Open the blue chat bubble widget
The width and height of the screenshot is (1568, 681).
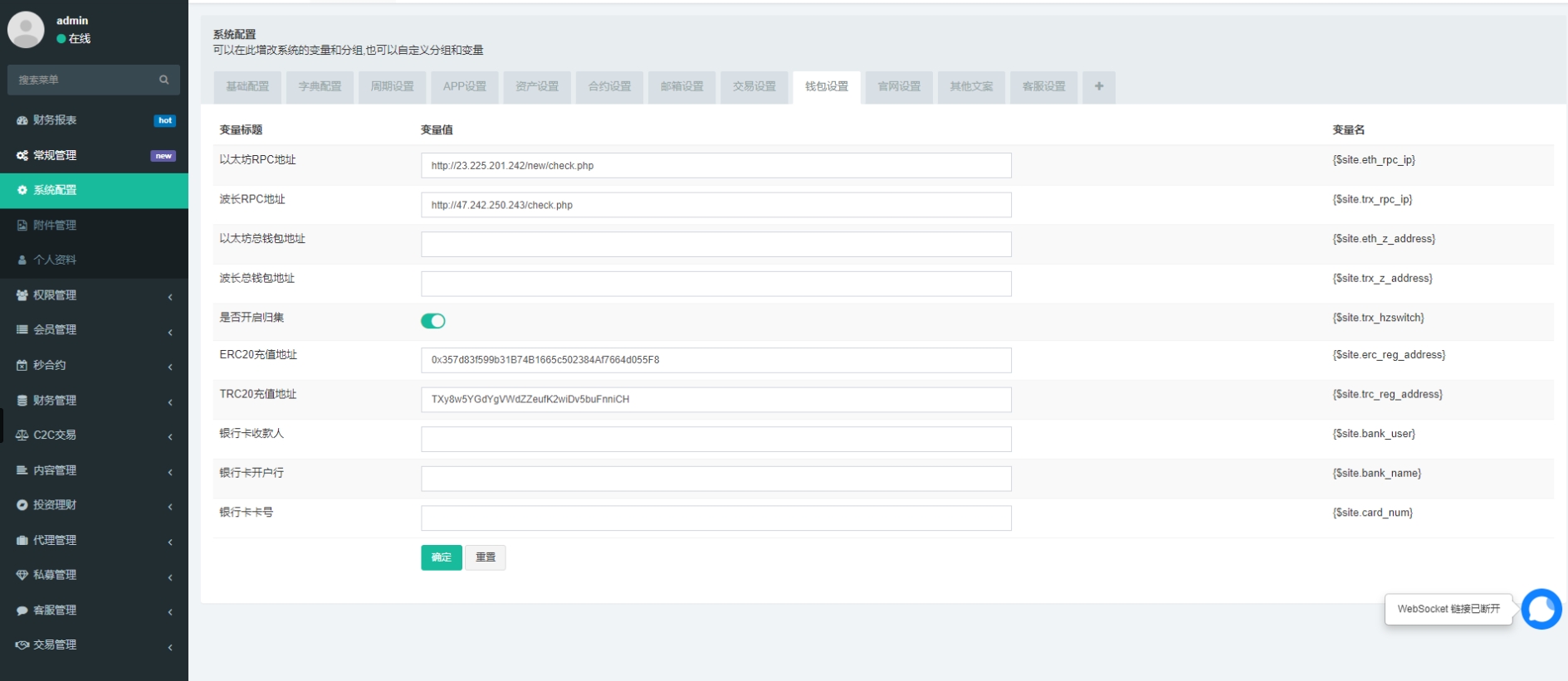click(x=1541, y=610)
